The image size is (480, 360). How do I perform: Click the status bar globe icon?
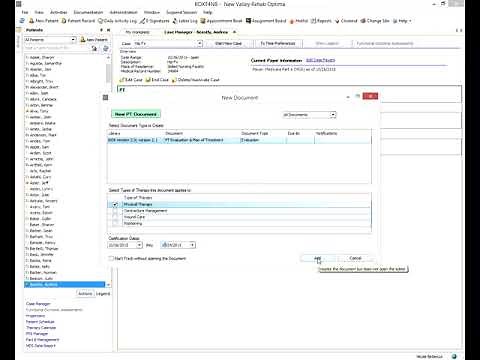point(454,356)
